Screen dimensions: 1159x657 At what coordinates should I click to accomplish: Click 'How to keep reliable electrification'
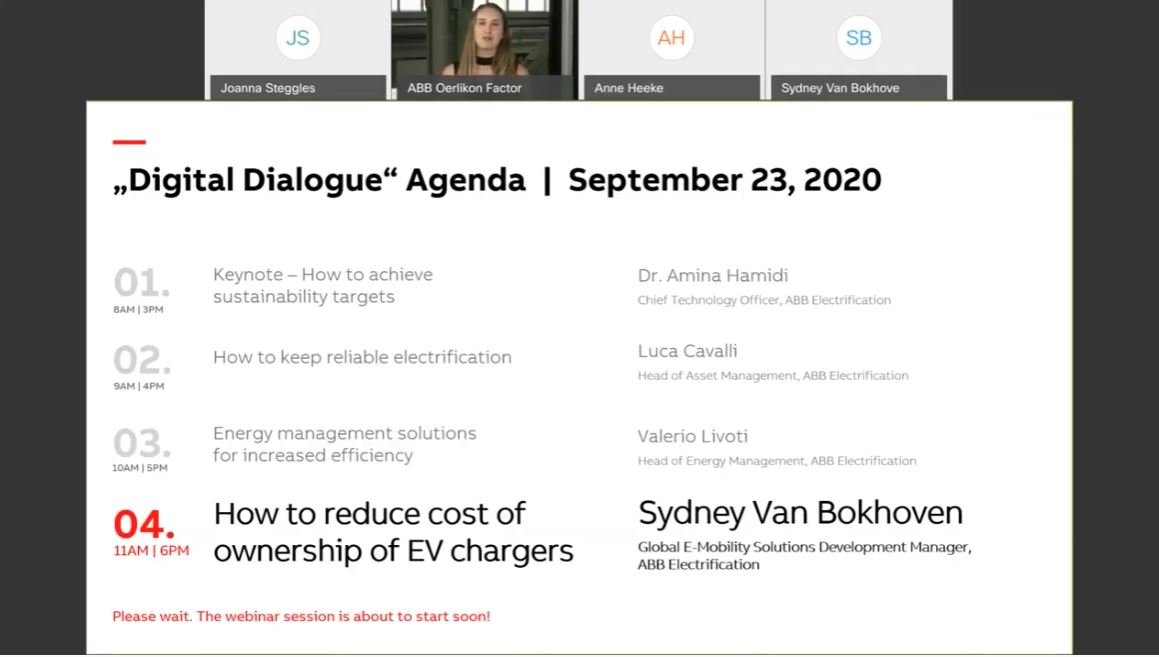tap(362, 357)
